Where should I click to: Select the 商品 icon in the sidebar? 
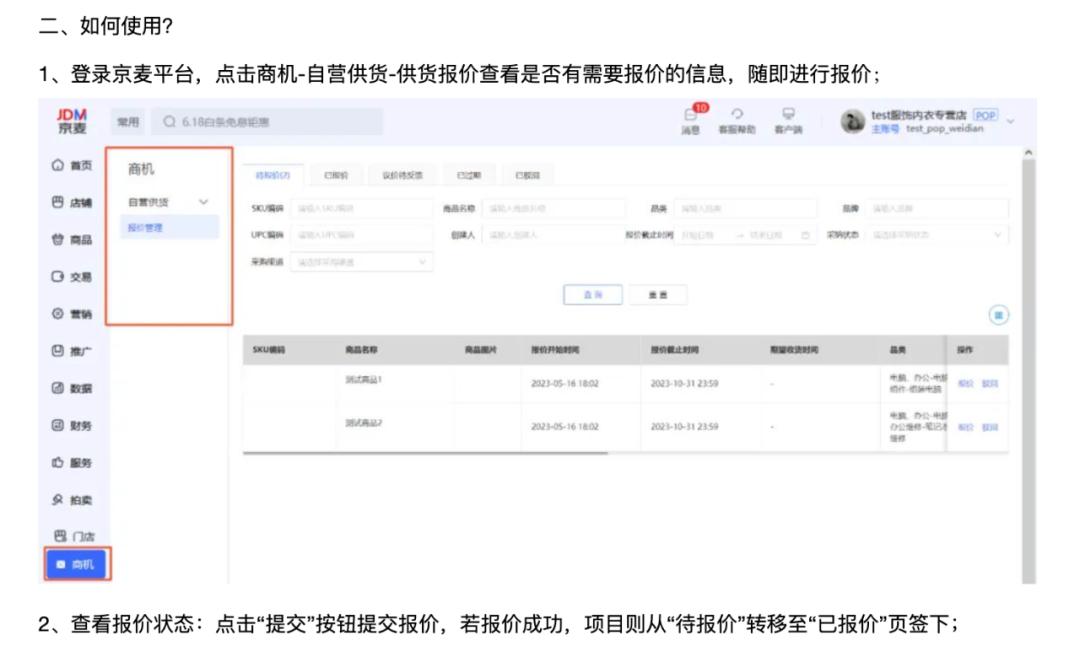point(62,241)
